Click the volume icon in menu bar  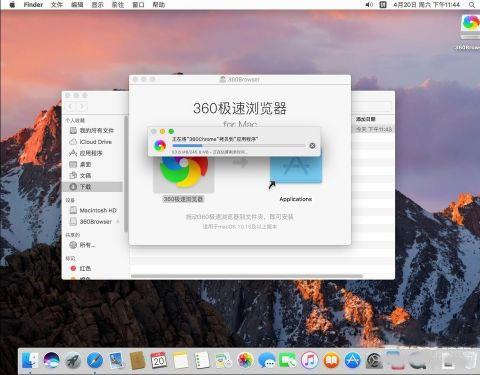point(369,5)
